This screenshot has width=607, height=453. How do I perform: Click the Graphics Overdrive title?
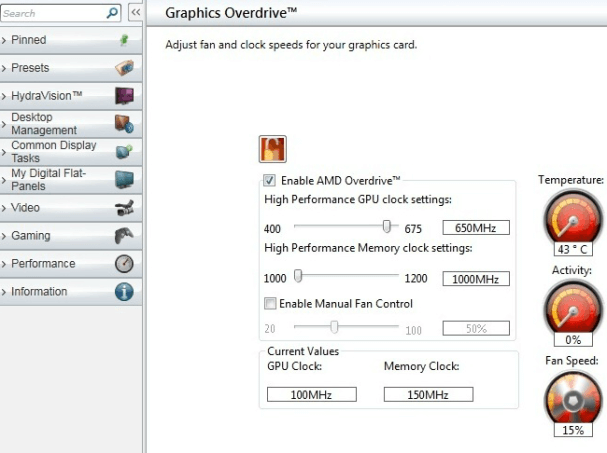[x=231, y=13]
